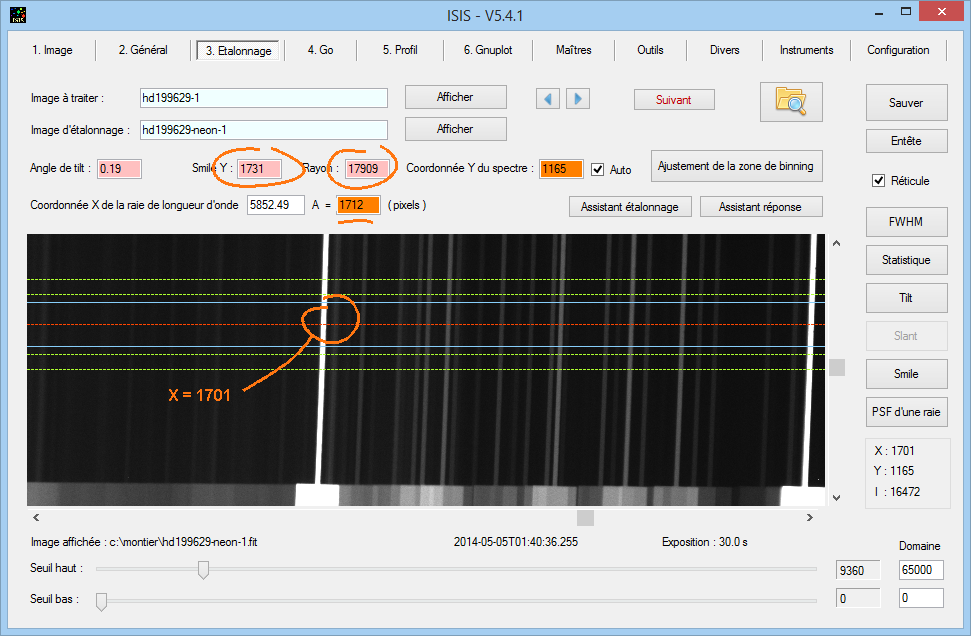Viewport: 971px width, 636px height.
Task: Open the Outils tab
Action: [x=650, y=50]
